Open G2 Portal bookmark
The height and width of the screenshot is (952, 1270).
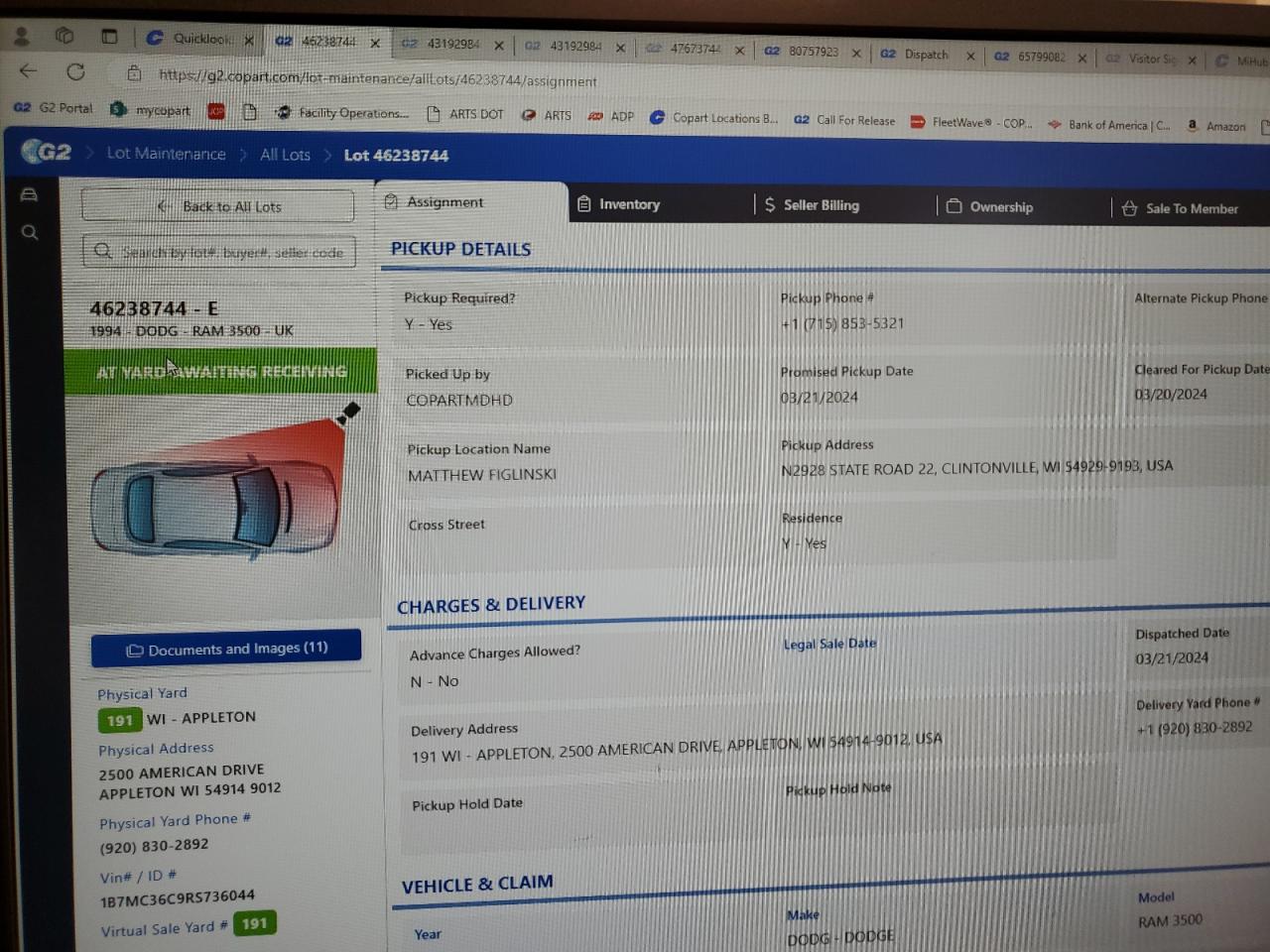point(54,107)
